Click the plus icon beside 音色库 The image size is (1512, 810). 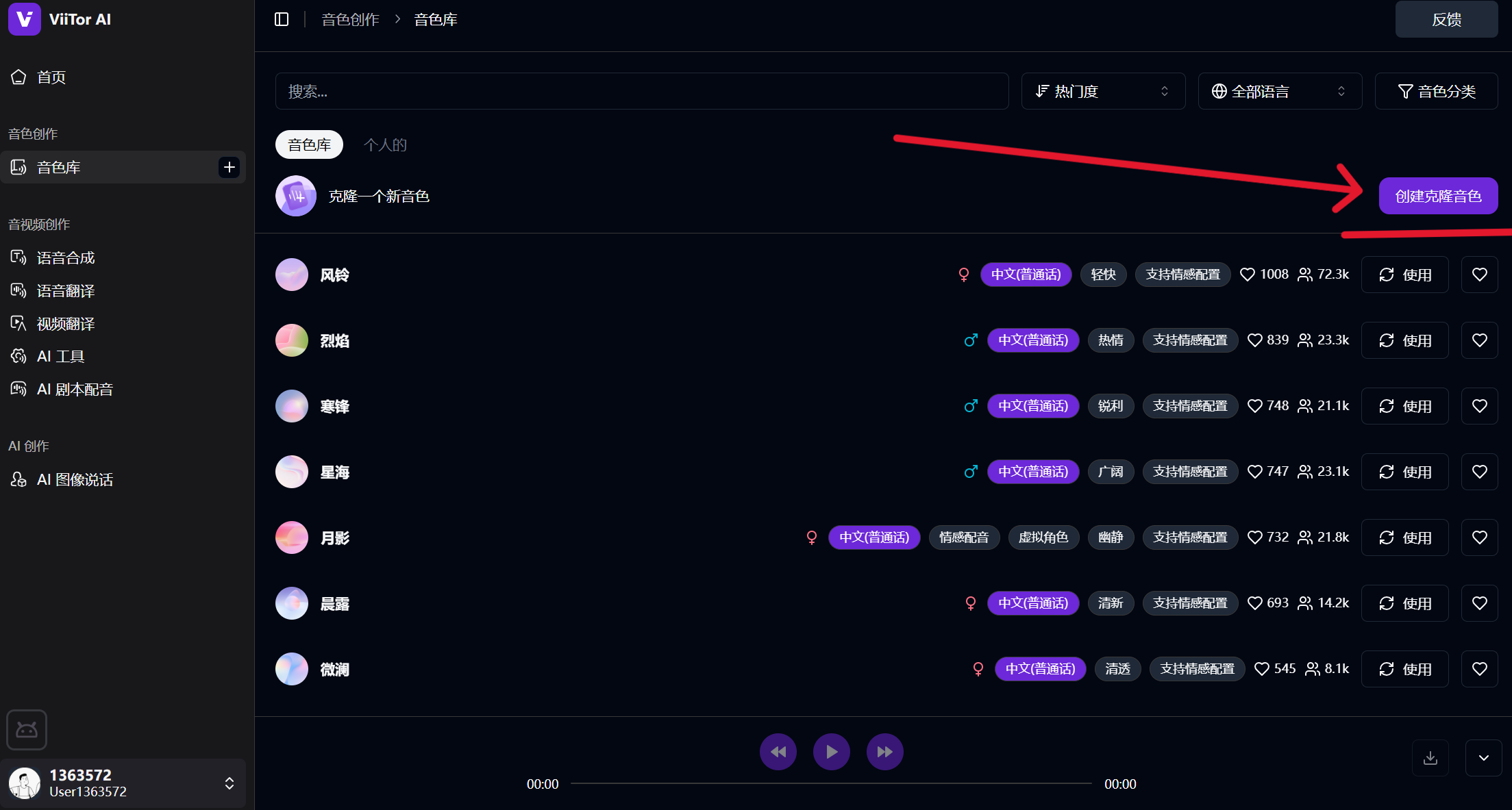(x=229, y=167)
